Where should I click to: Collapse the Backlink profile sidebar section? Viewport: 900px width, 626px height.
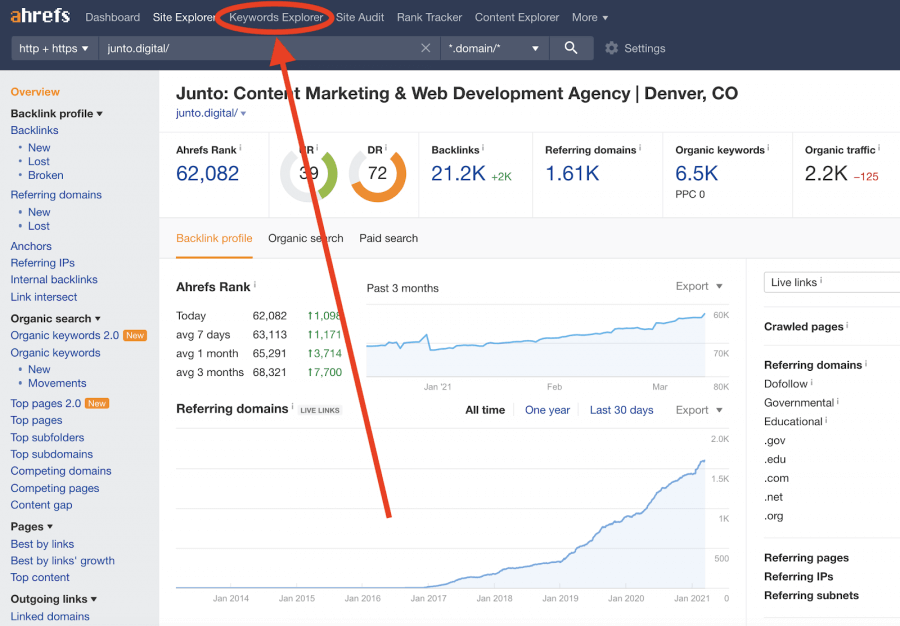(55, 113)
